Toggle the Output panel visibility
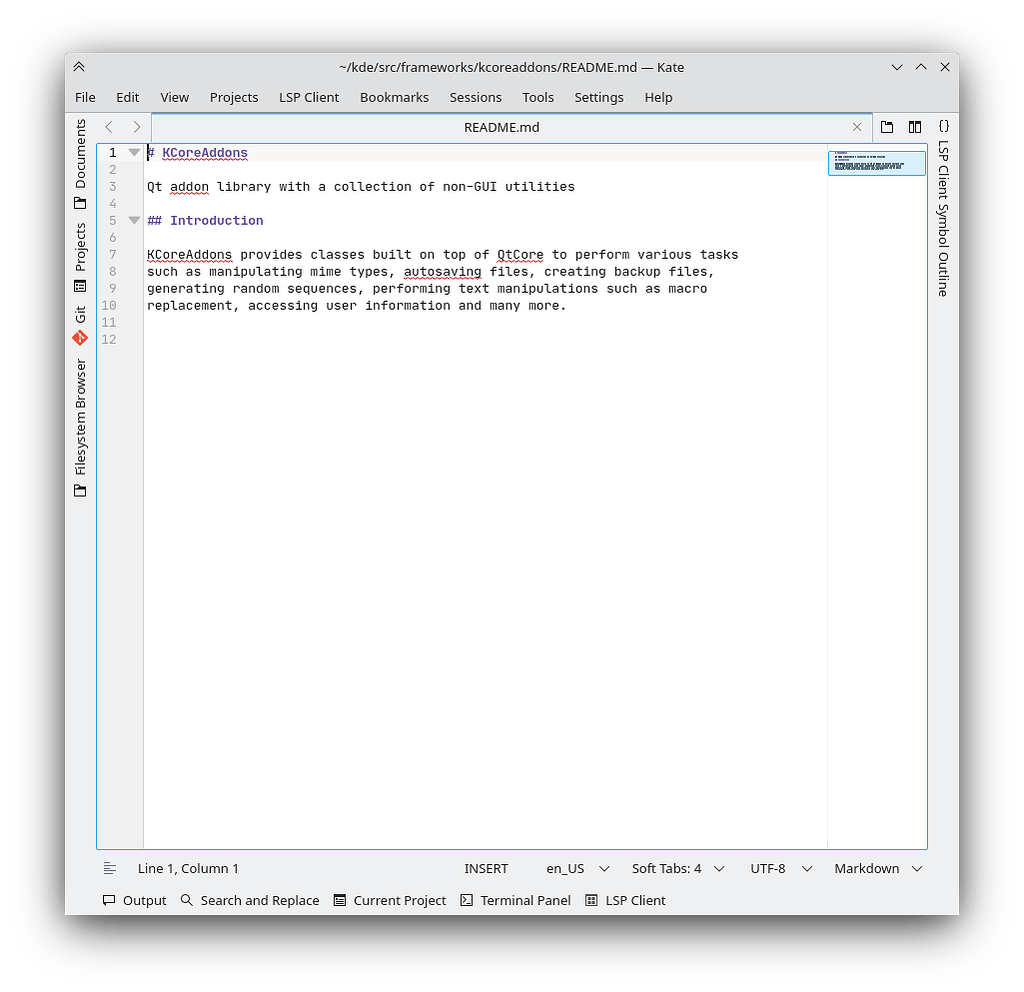 click(133, 900)
